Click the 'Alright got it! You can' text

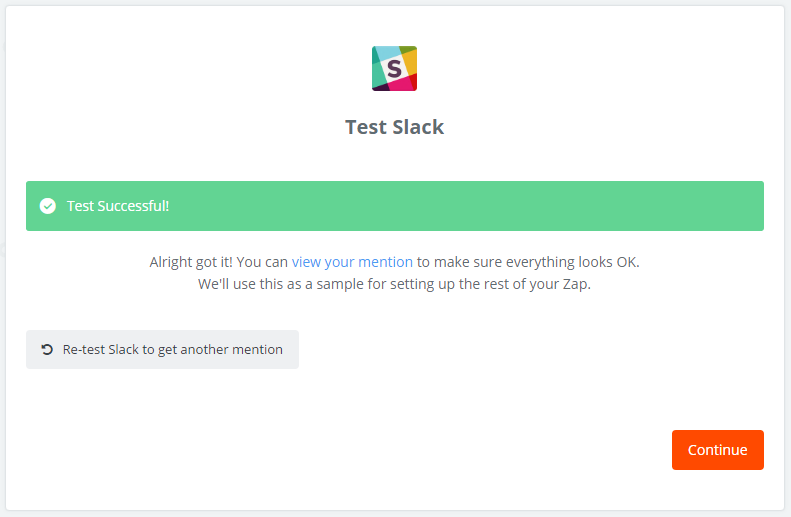[x=218, y=262]
